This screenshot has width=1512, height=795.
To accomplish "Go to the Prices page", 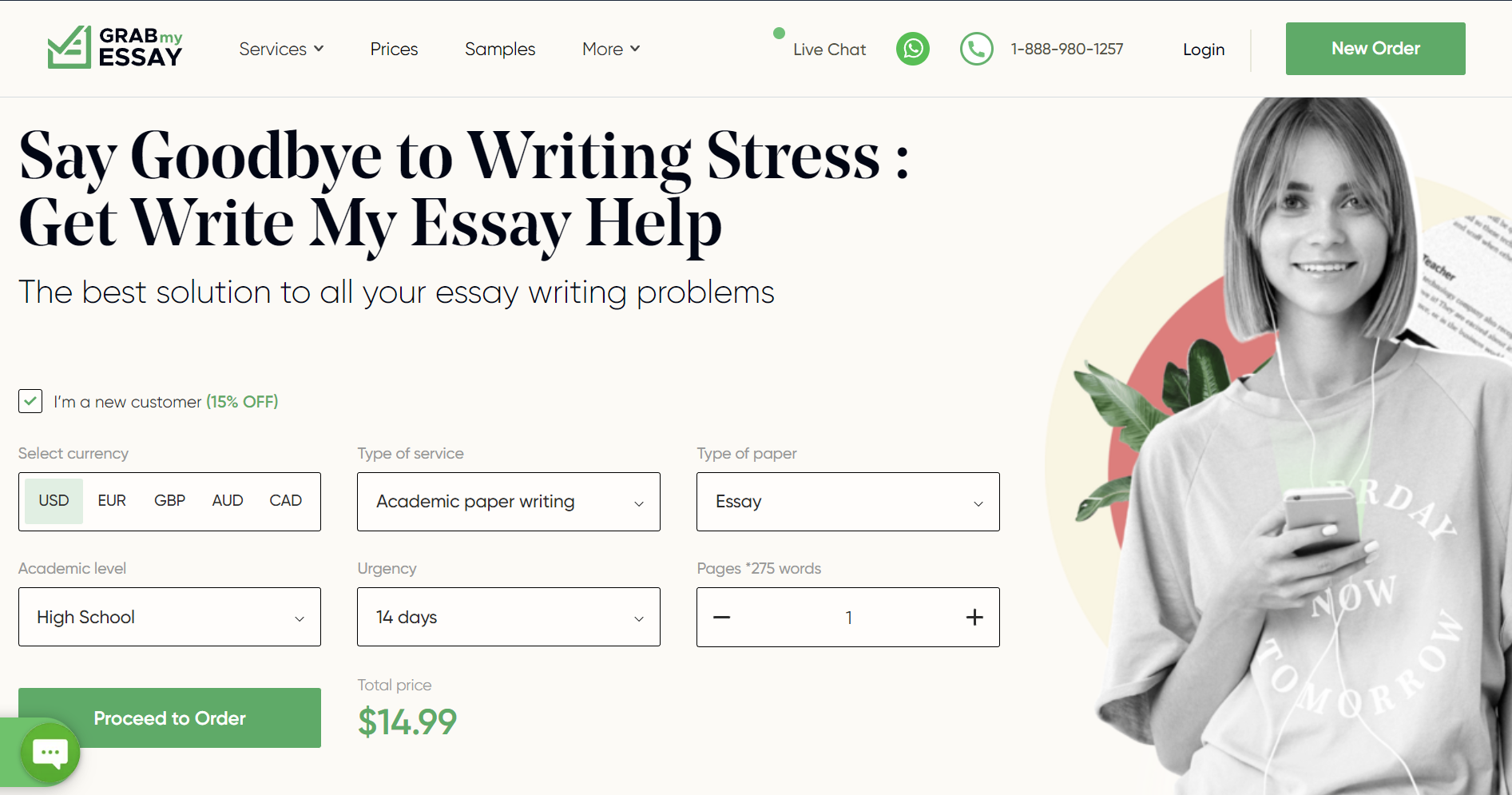I will click(394, 49).
